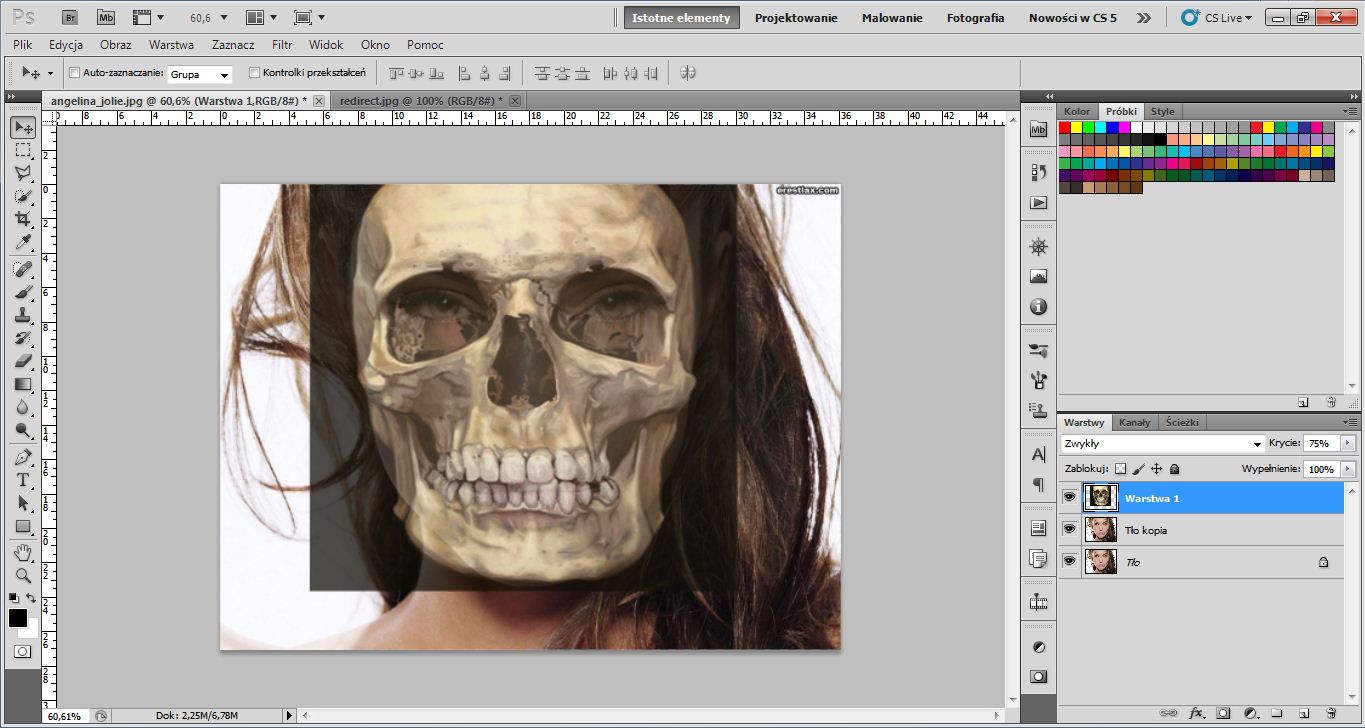Link layers icon in Layers panel
1365x728 pixels.
click(x=1168, y=714)
